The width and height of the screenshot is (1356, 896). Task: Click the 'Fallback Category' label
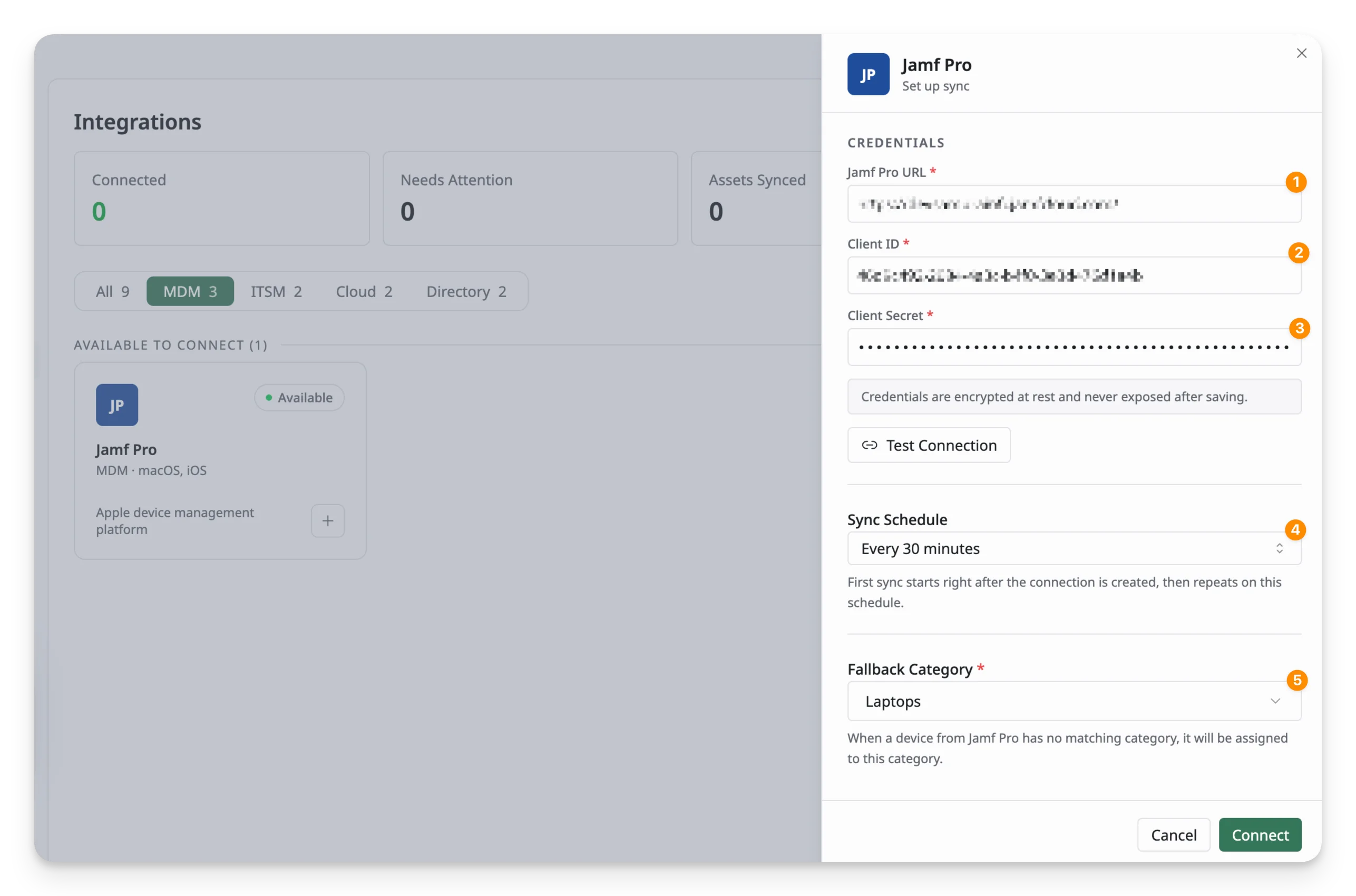click(909, 669)
